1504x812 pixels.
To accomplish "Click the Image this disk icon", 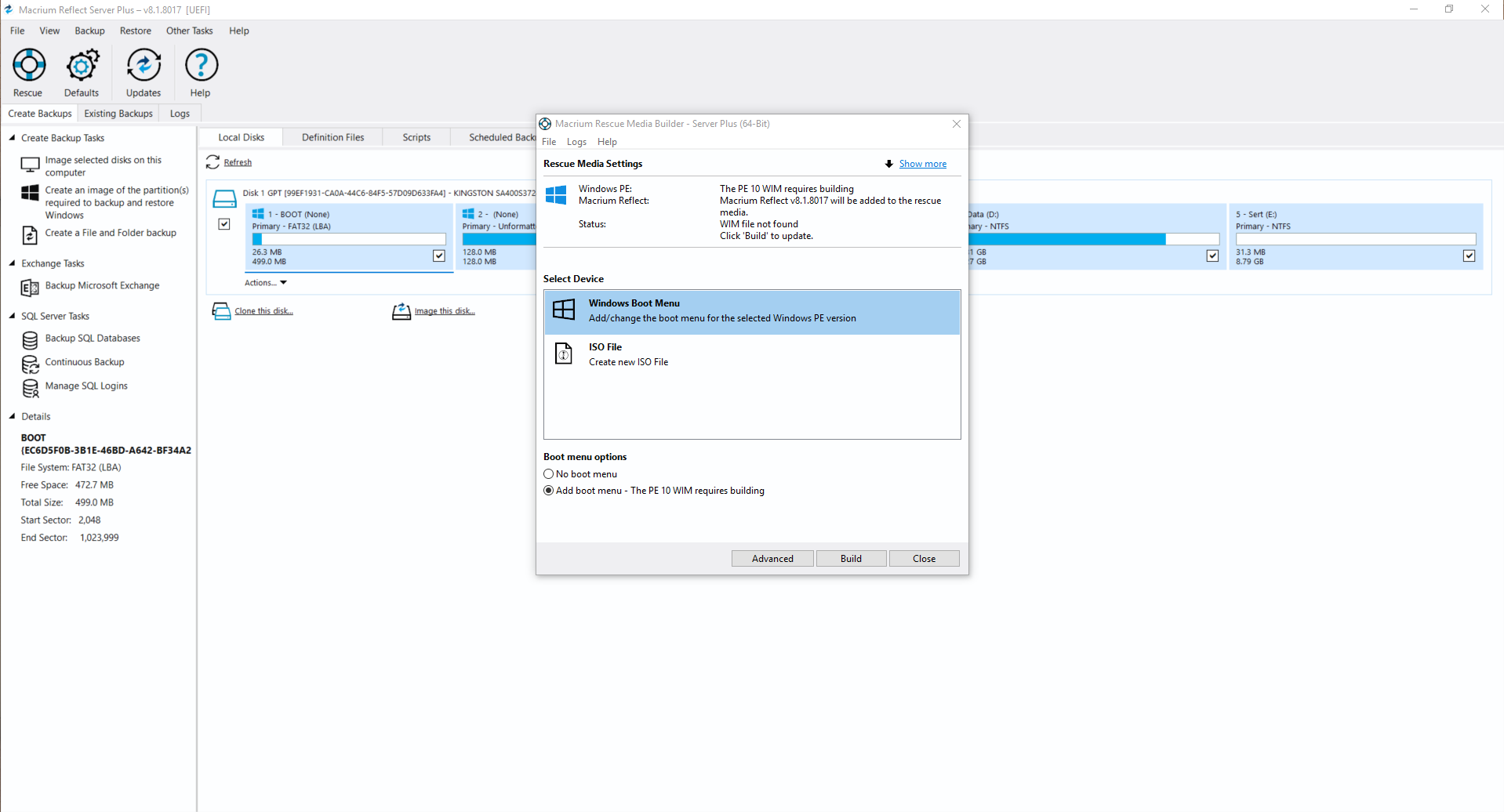I will tap(401, 311).
